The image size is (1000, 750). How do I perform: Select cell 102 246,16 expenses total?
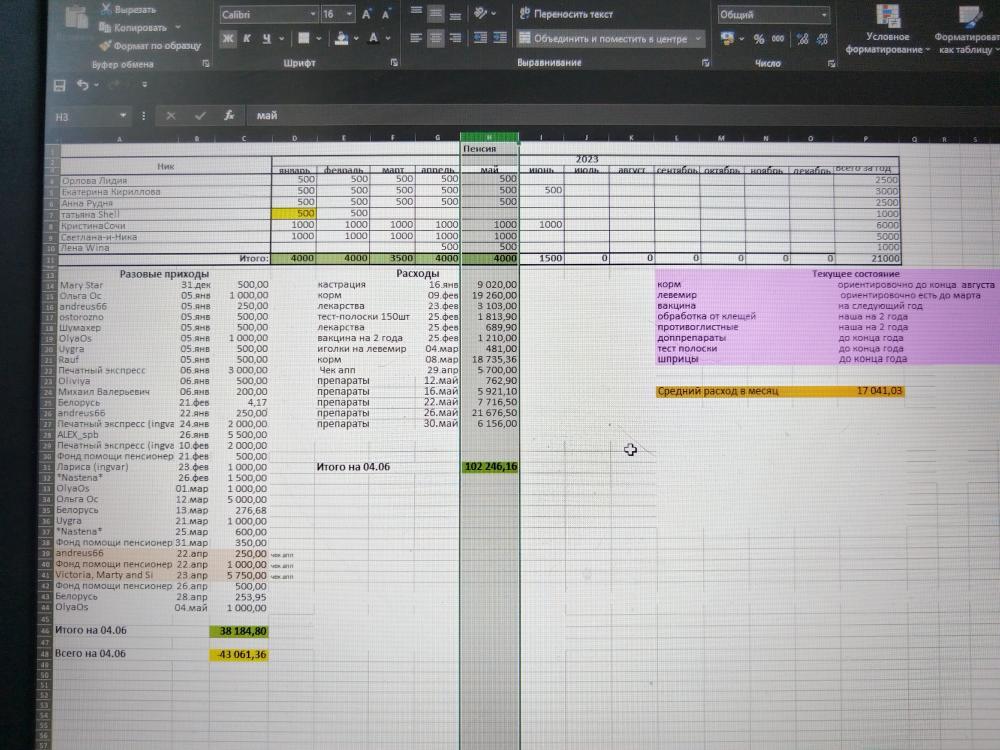(490, 467)
